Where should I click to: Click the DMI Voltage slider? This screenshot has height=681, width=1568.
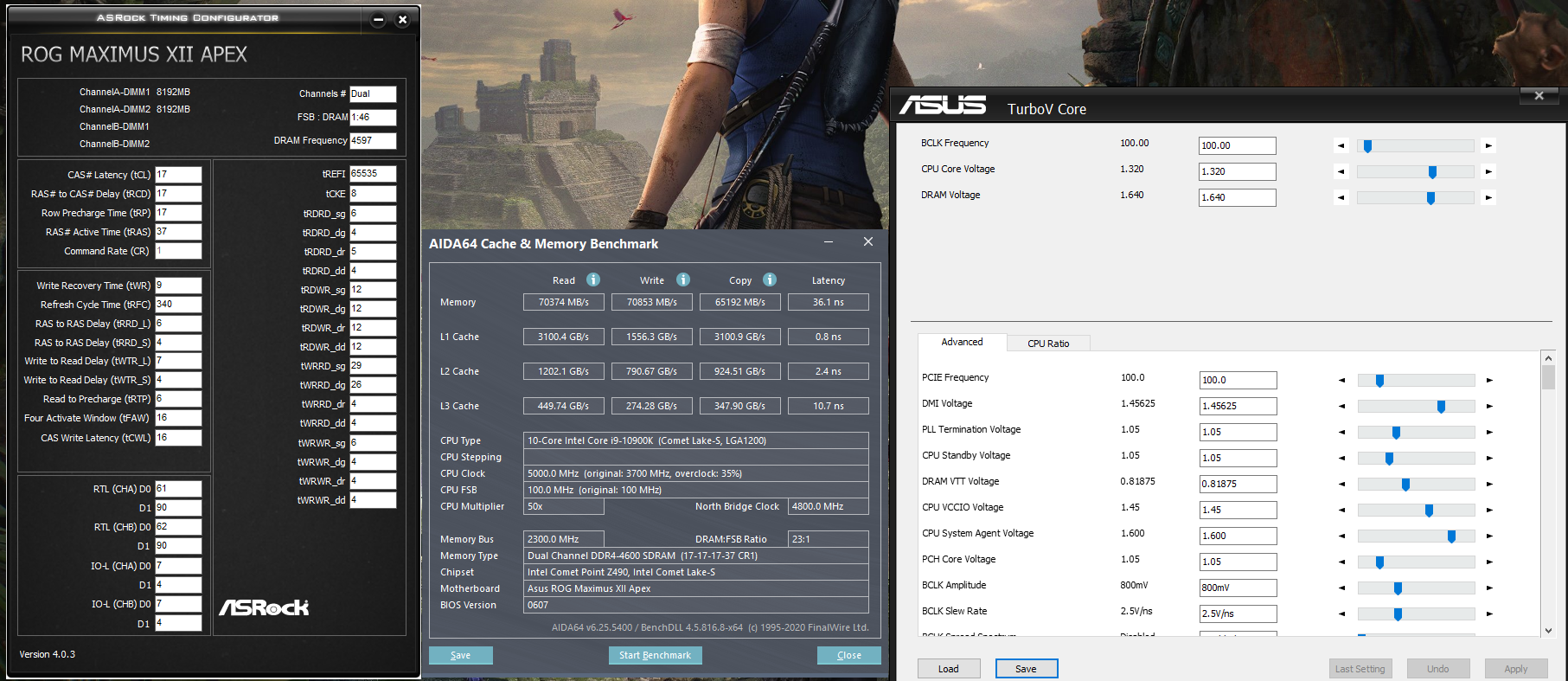[1416, 407]
